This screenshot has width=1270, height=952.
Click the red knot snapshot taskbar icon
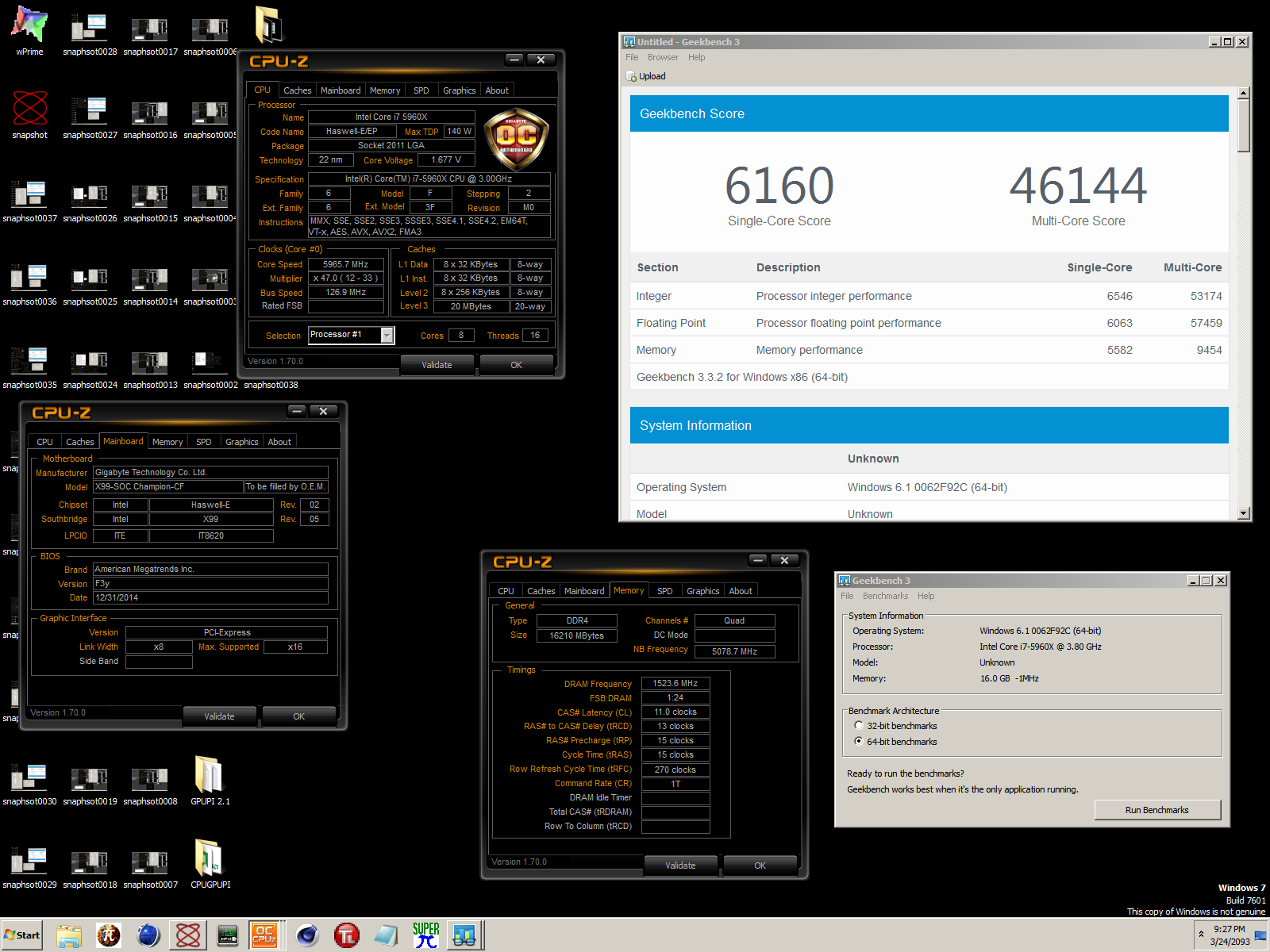point(188,936)
